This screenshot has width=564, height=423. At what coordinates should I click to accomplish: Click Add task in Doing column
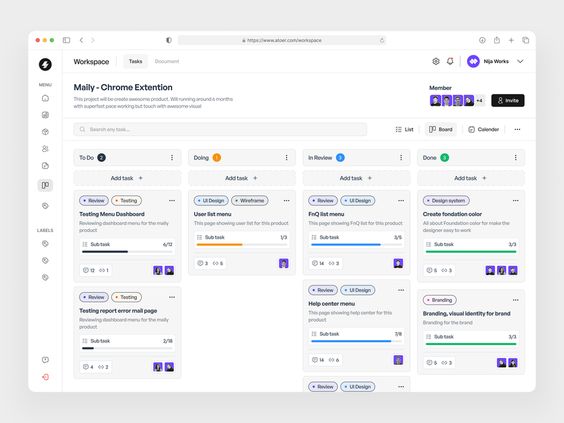[x=242, y=178]
